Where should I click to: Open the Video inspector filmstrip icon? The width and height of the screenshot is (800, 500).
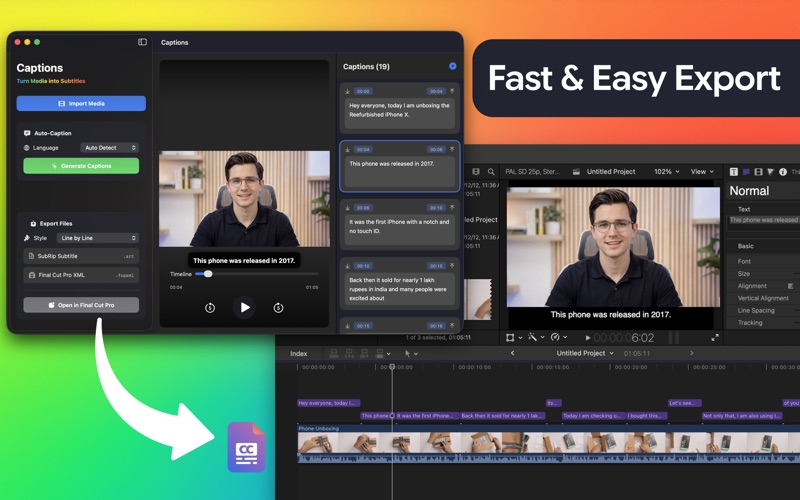(x=758, y=172)
